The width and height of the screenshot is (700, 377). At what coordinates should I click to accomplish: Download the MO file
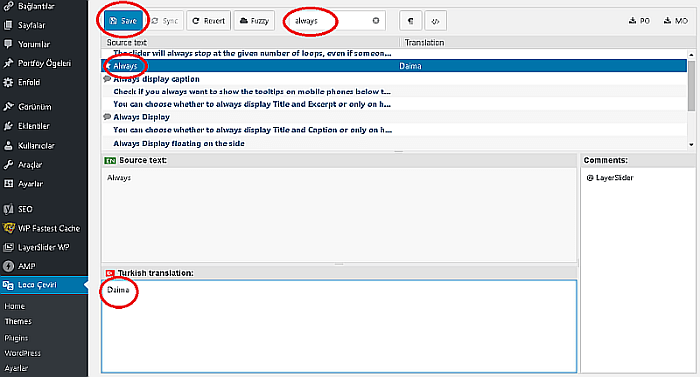[676, 21]
